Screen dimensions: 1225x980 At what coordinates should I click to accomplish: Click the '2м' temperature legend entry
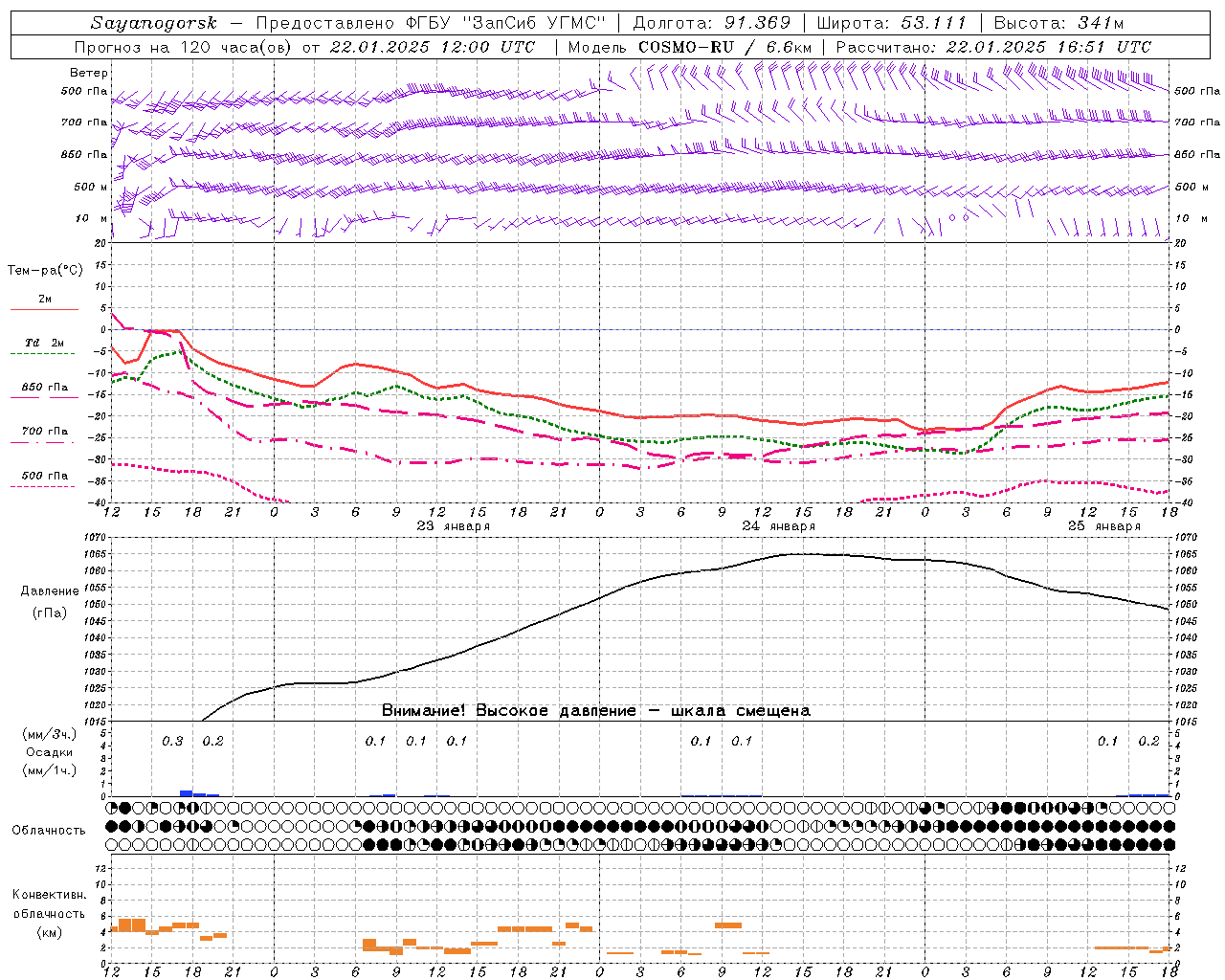(45, 300)
